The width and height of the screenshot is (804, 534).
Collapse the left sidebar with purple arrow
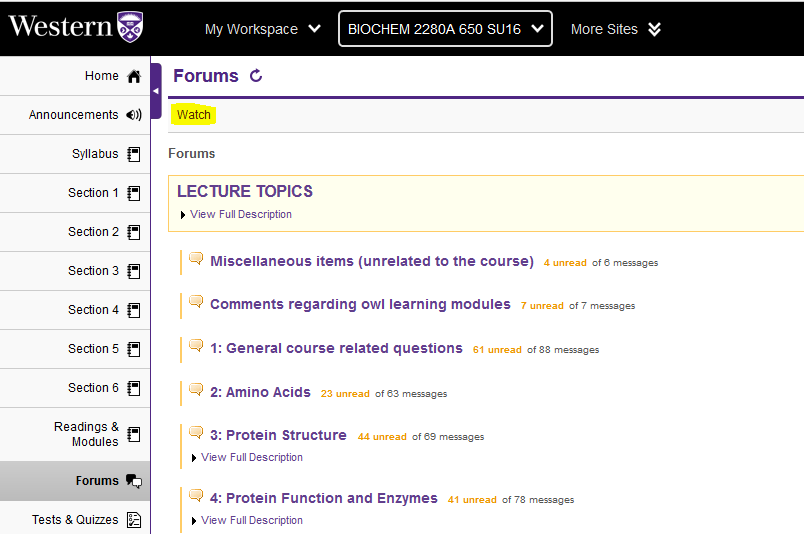pos(156,91)
